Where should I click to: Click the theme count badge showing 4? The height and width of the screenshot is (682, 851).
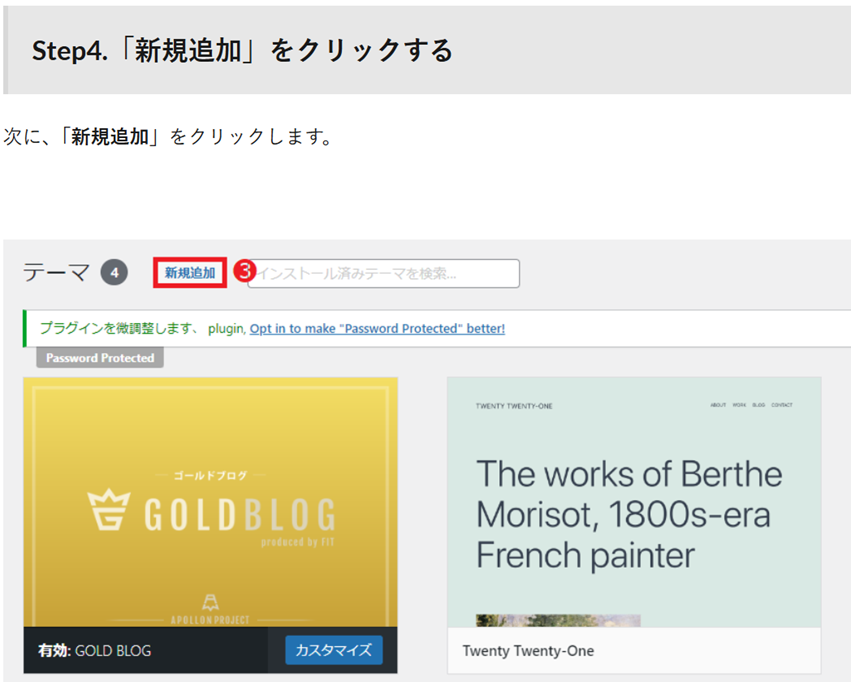(x=114, y=272)
